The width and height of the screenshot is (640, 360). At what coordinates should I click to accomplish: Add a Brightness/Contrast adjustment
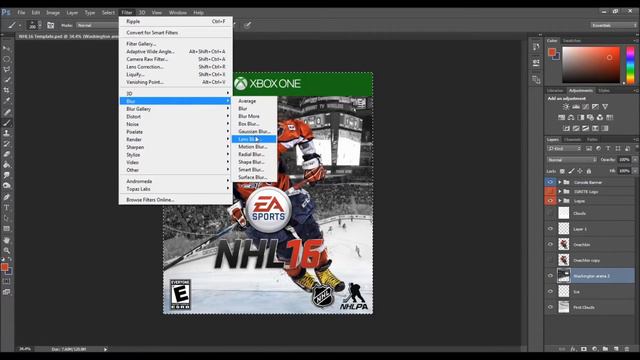(x=566, y=107)
